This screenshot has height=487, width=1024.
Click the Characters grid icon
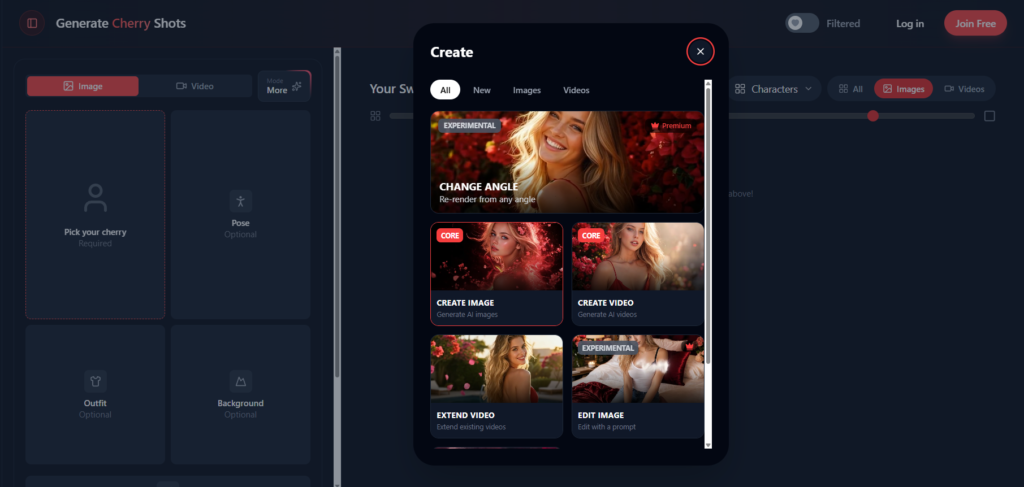pyautogui.click(x=740, y=89)
